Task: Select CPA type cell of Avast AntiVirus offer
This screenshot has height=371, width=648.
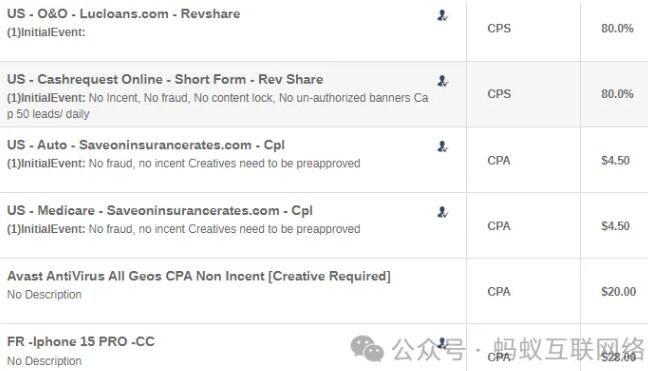Action: point(499,292)
